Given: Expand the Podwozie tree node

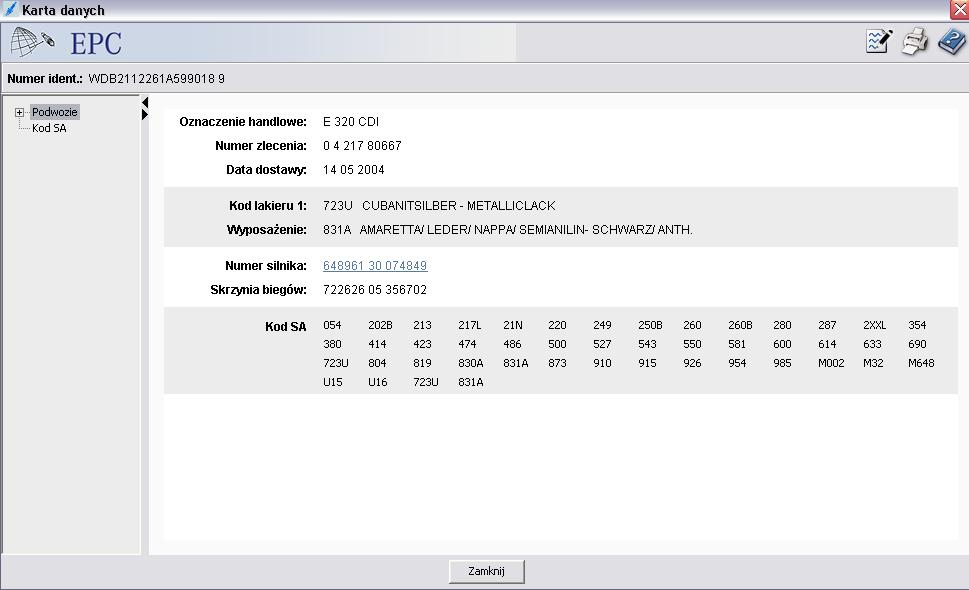Looking at the screenshot, I should (19, 113).
